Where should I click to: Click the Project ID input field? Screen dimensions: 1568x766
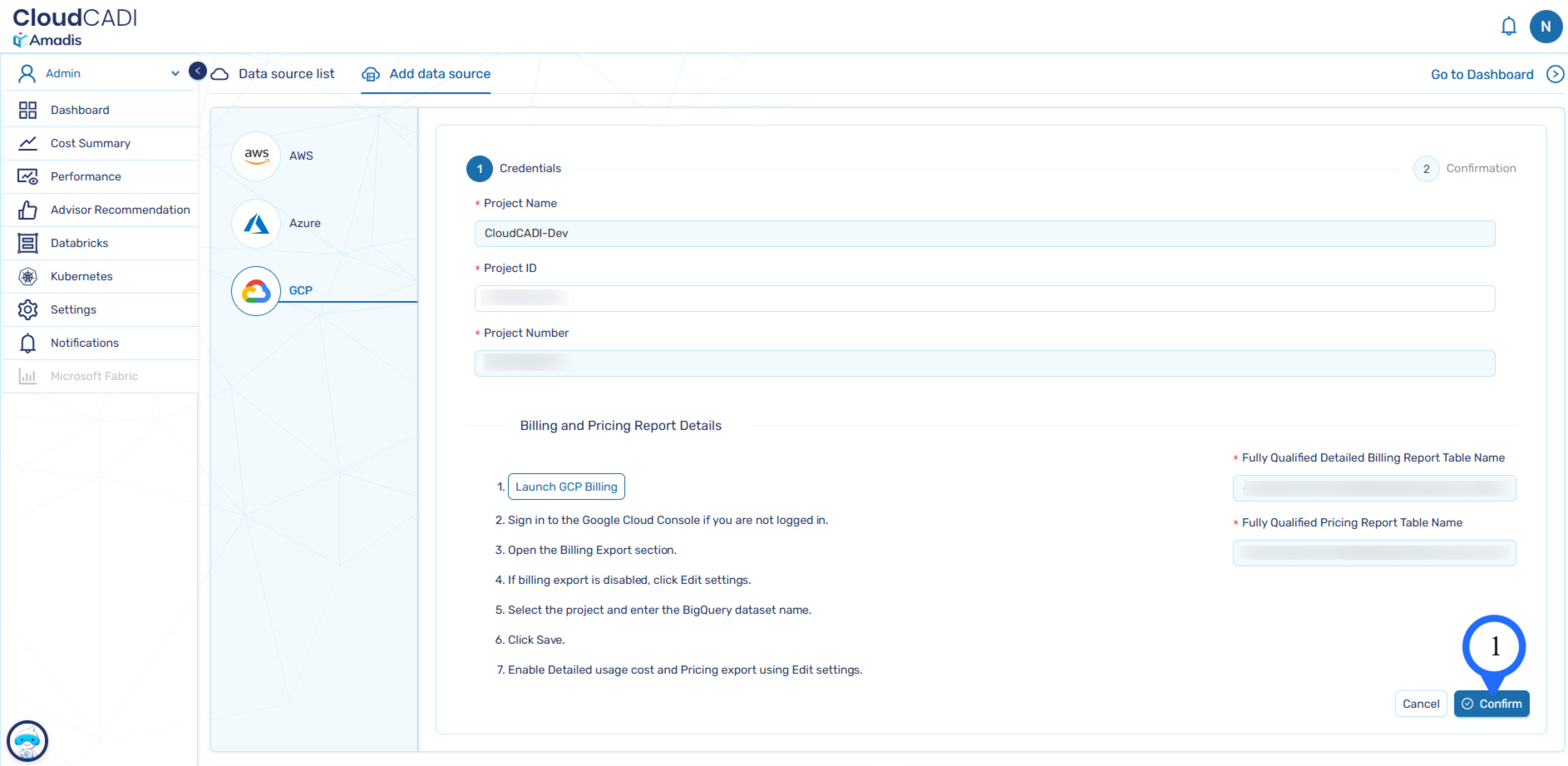tap(984, 299)
